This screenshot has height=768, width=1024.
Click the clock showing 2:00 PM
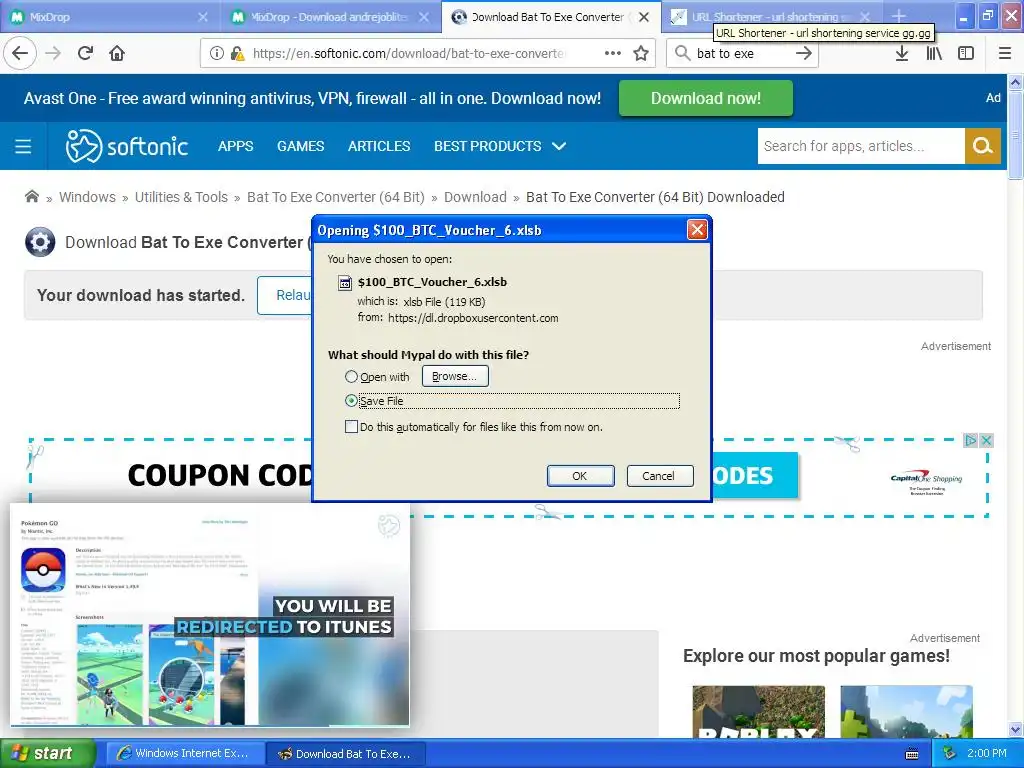pyautogui.click(x=987, y=754)
